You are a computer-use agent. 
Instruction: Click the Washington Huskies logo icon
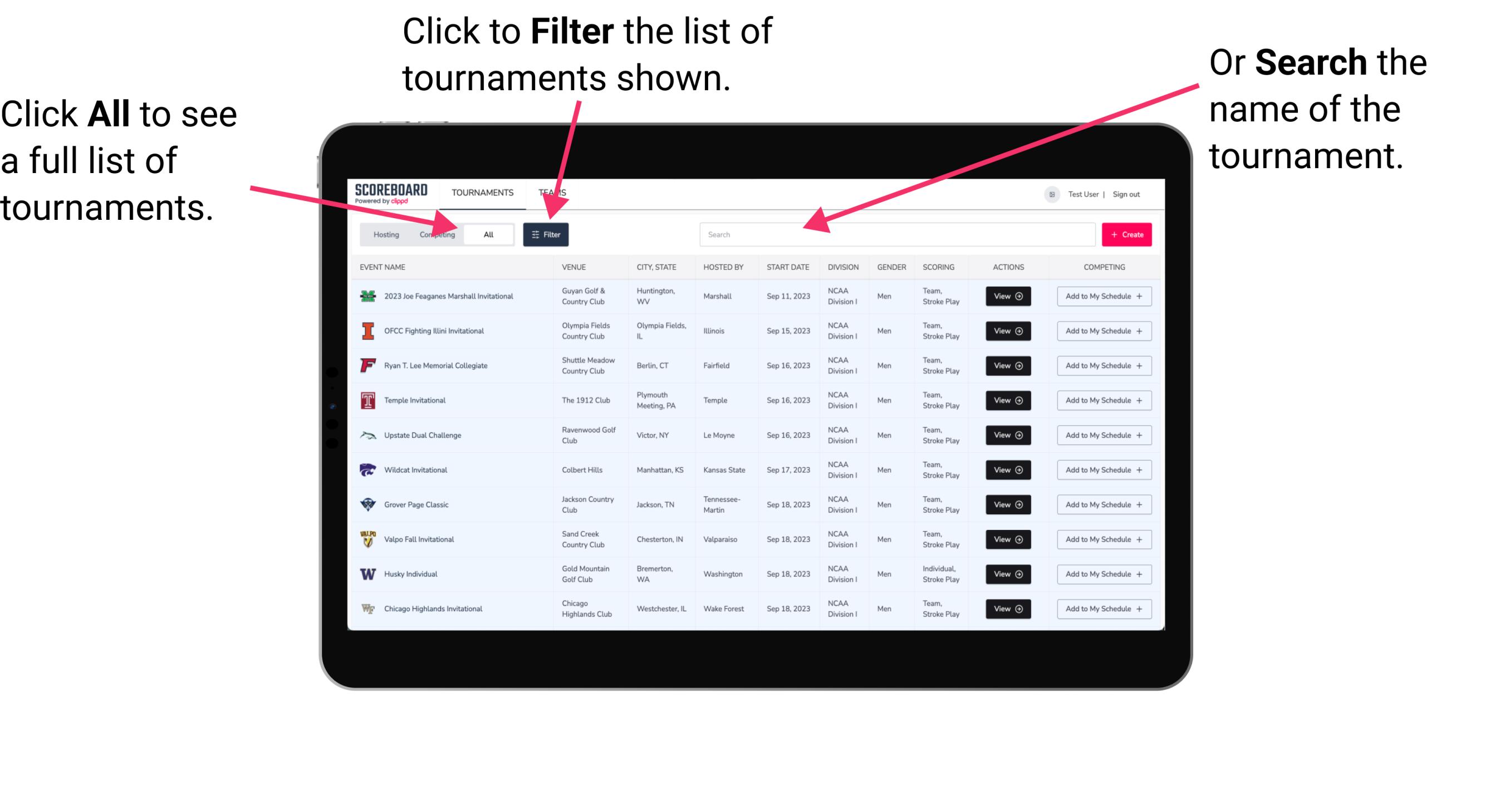[367, 574]
